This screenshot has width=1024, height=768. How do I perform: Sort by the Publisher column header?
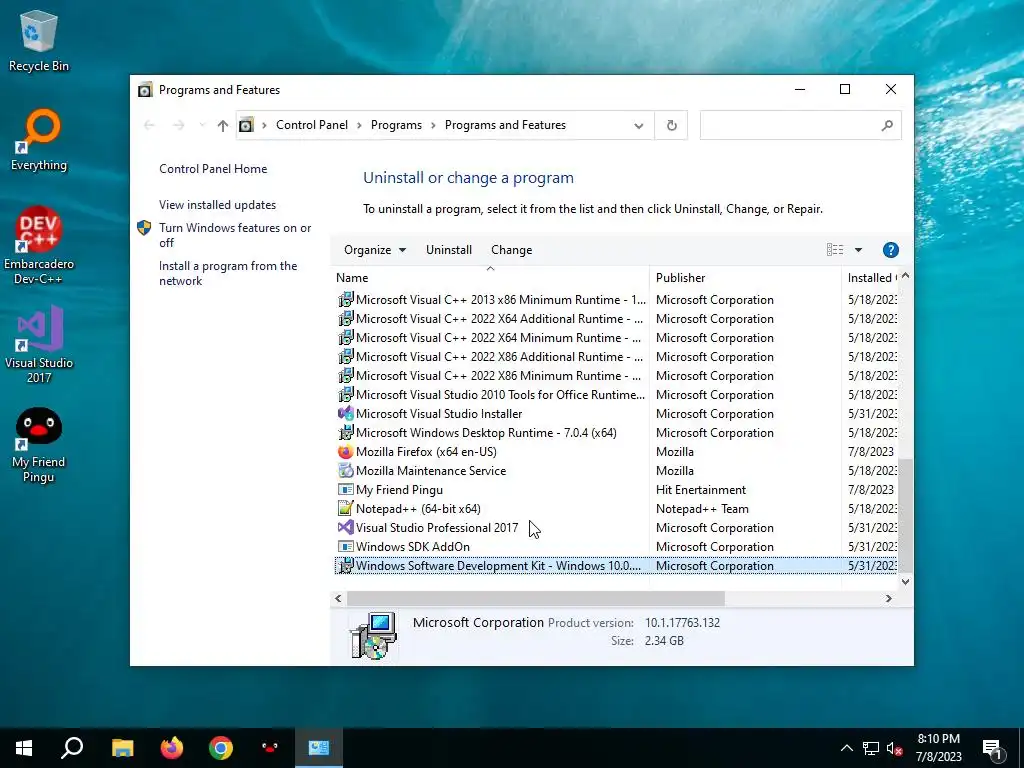745,278
